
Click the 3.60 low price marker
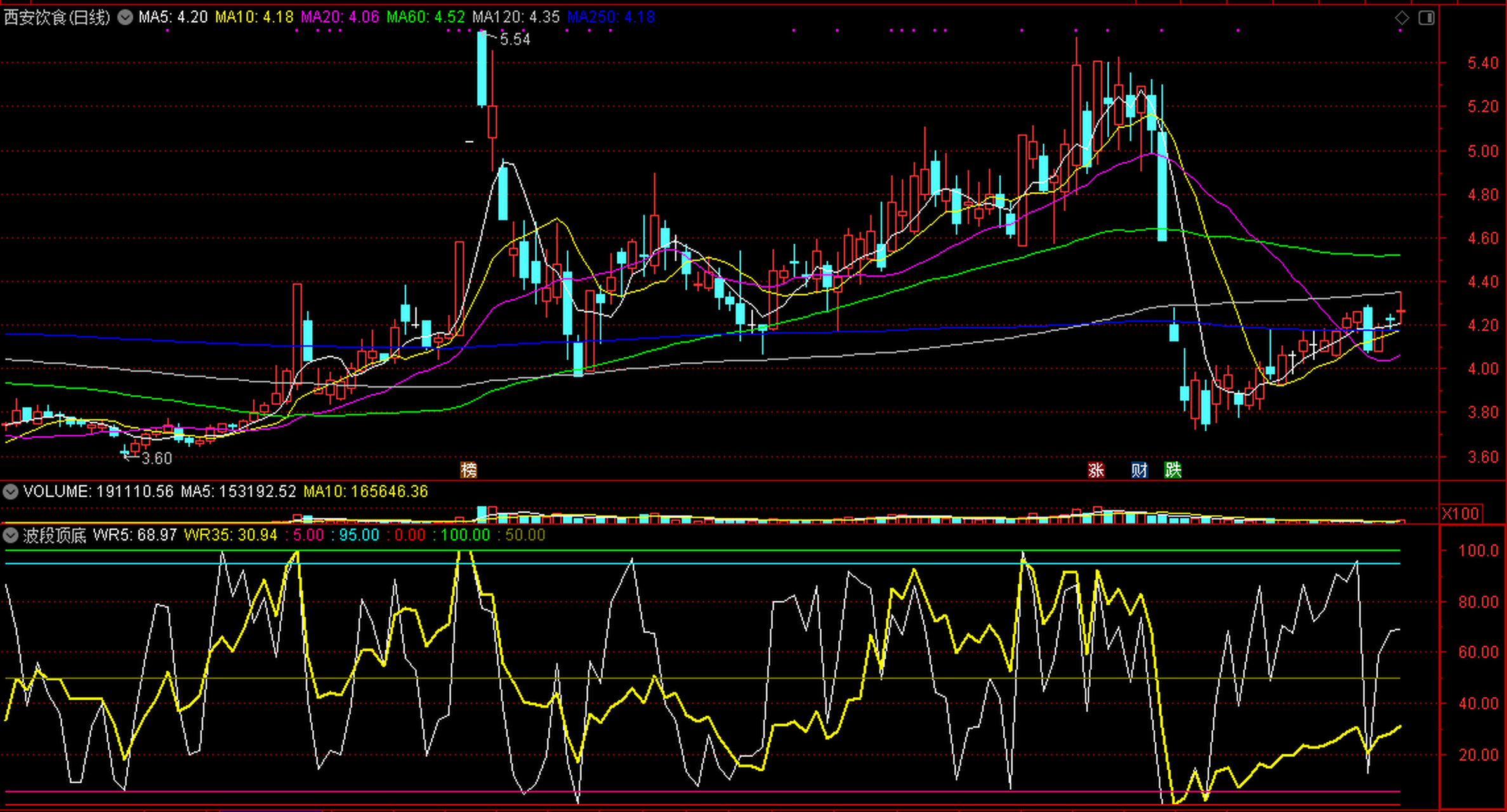pos(156,458)
